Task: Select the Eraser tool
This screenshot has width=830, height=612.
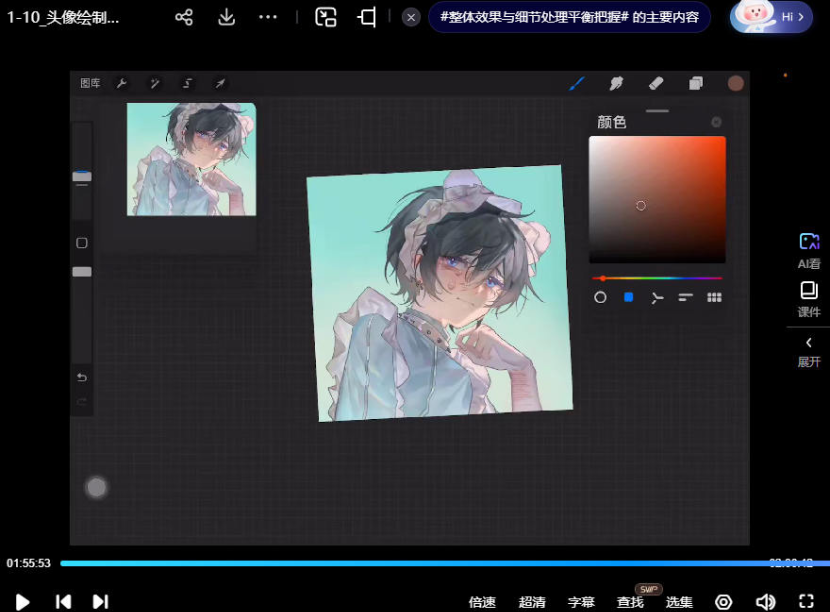Action: [656, 83]
